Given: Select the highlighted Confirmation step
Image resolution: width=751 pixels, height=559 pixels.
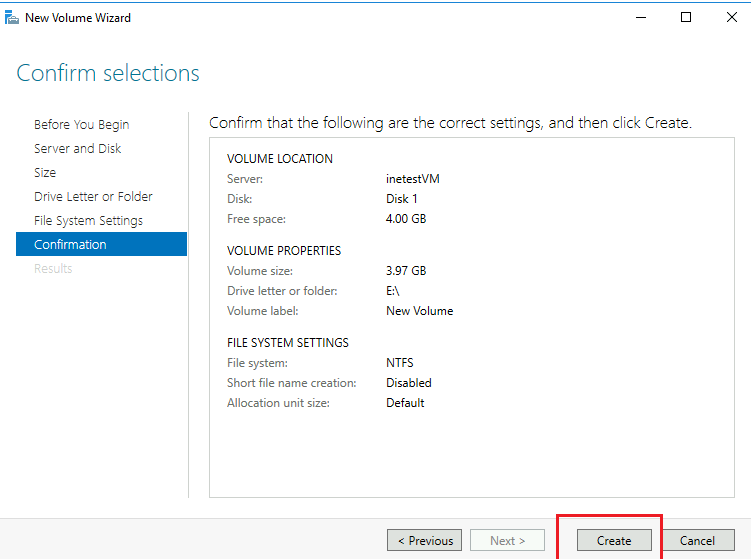Looking at the screenshot, I should tap(70, 245).
